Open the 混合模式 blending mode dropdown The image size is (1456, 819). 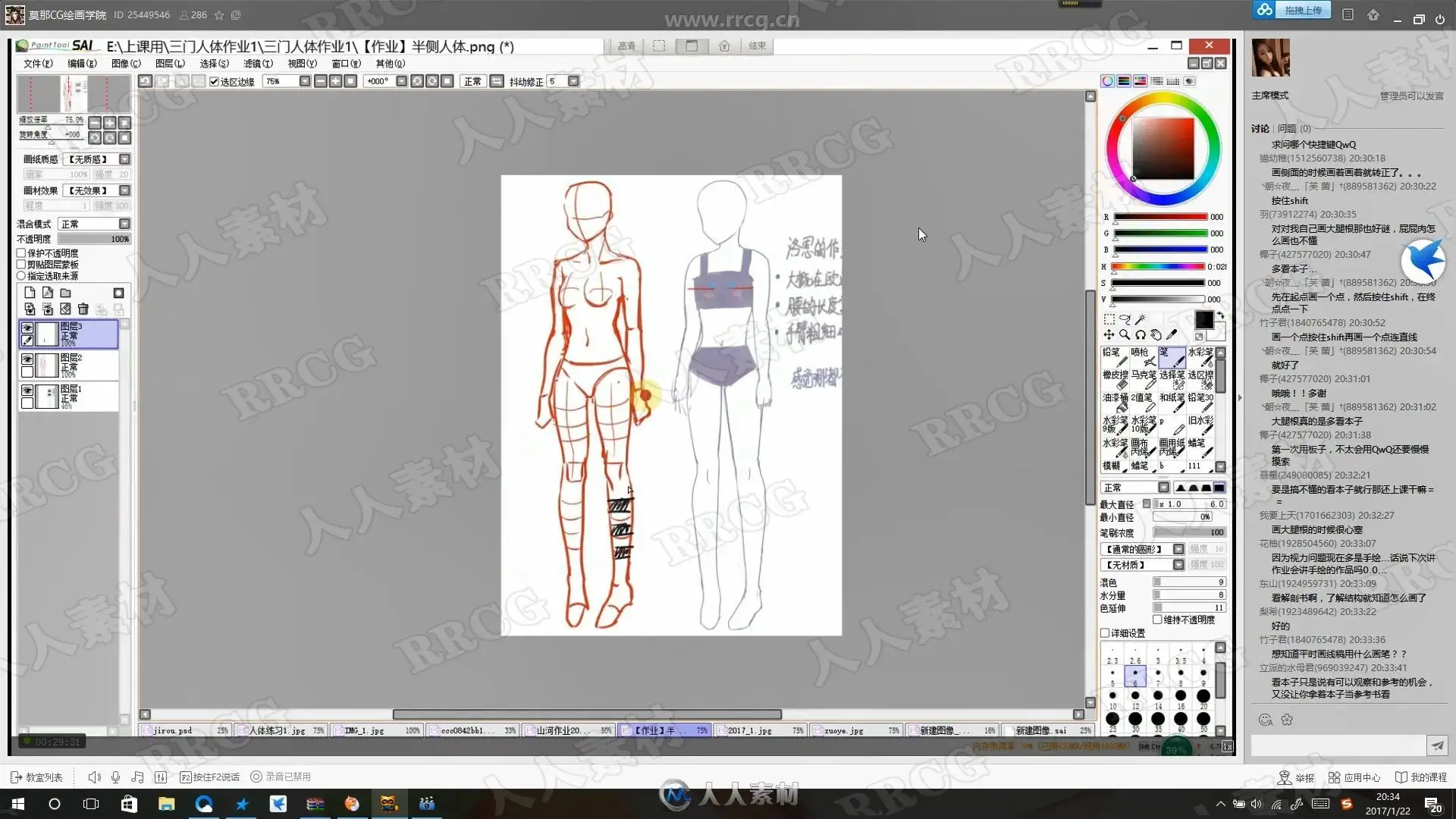124,224
